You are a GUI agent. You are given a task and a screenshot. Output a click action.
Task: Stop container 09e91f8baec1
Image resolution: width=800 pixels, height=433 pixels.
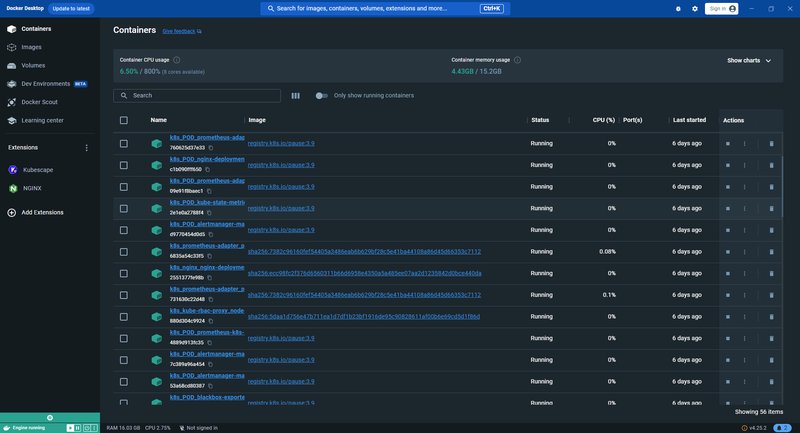click(x=728, y=187)
